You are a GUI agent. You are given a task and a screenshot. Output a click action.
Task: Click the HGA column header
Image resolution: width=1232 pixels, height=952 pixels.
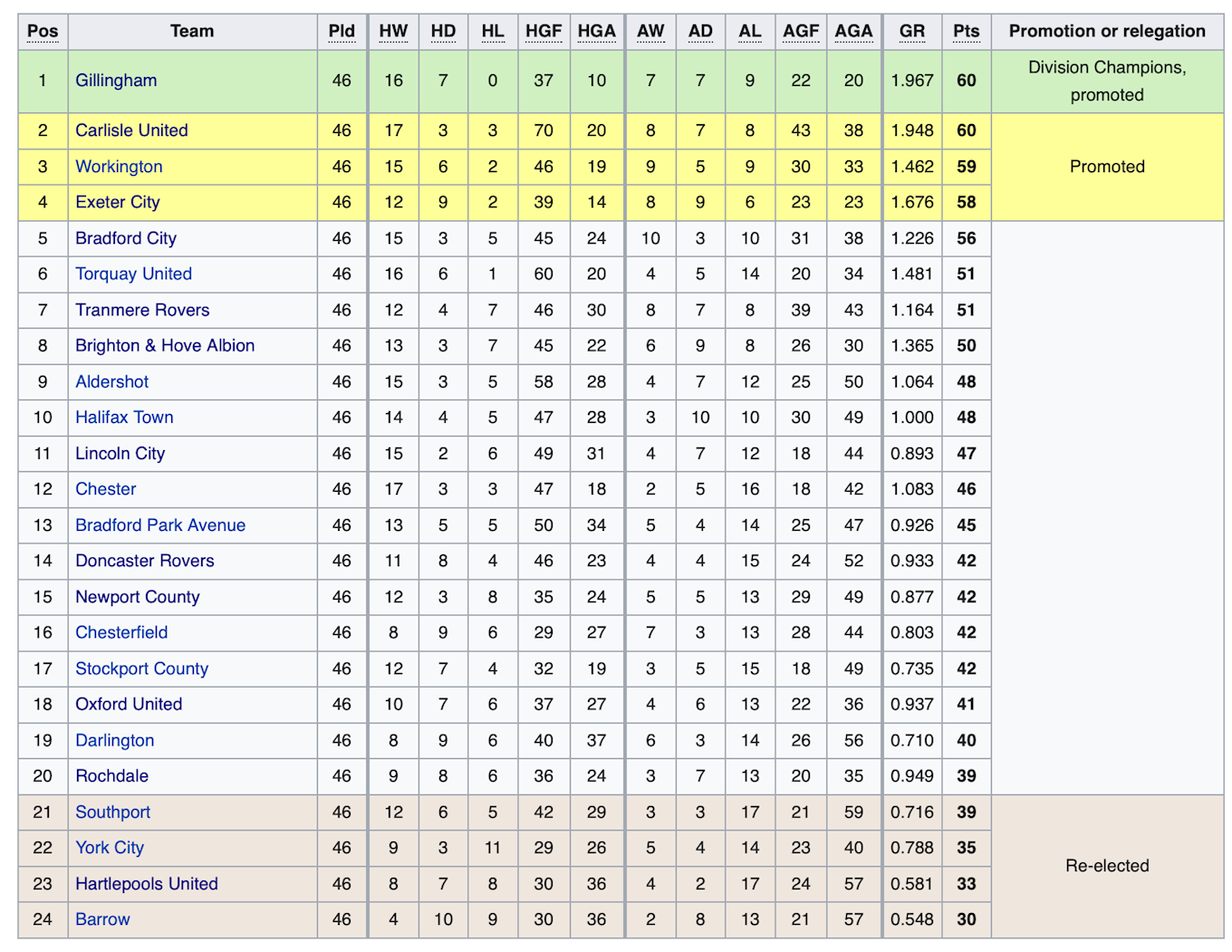click(x=596, y=32)
